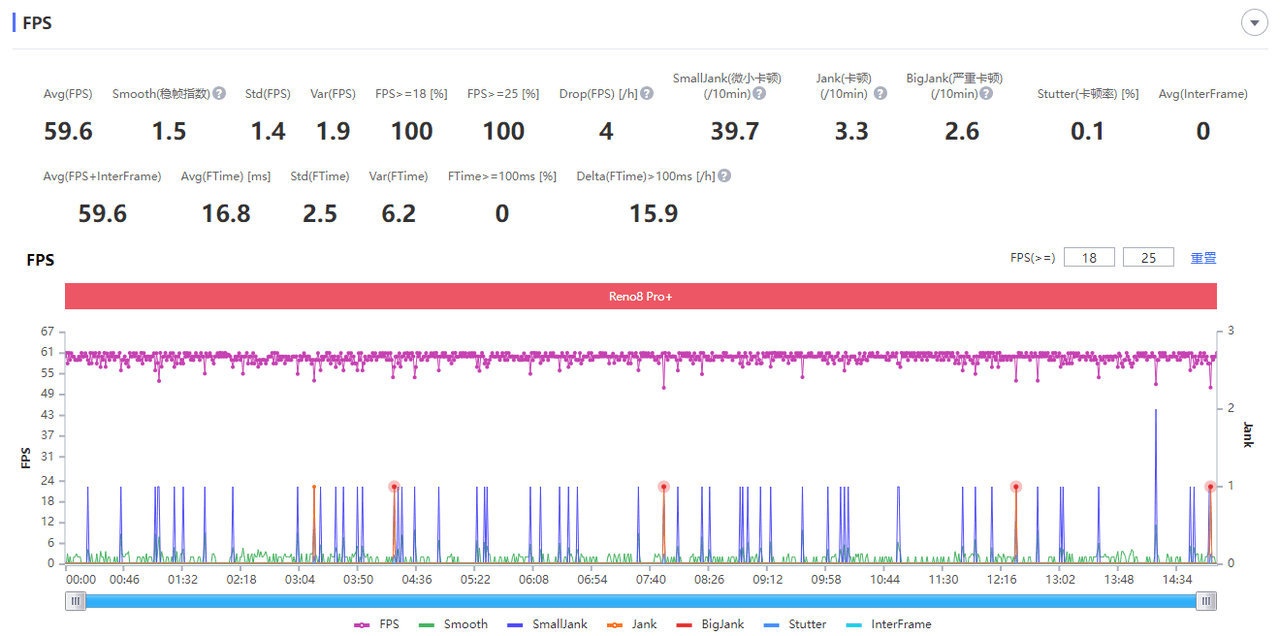Click help icon beside Drop(FPS) [/h]
The width and height of the screenshot is (1280, 636).
click(647, 94)
